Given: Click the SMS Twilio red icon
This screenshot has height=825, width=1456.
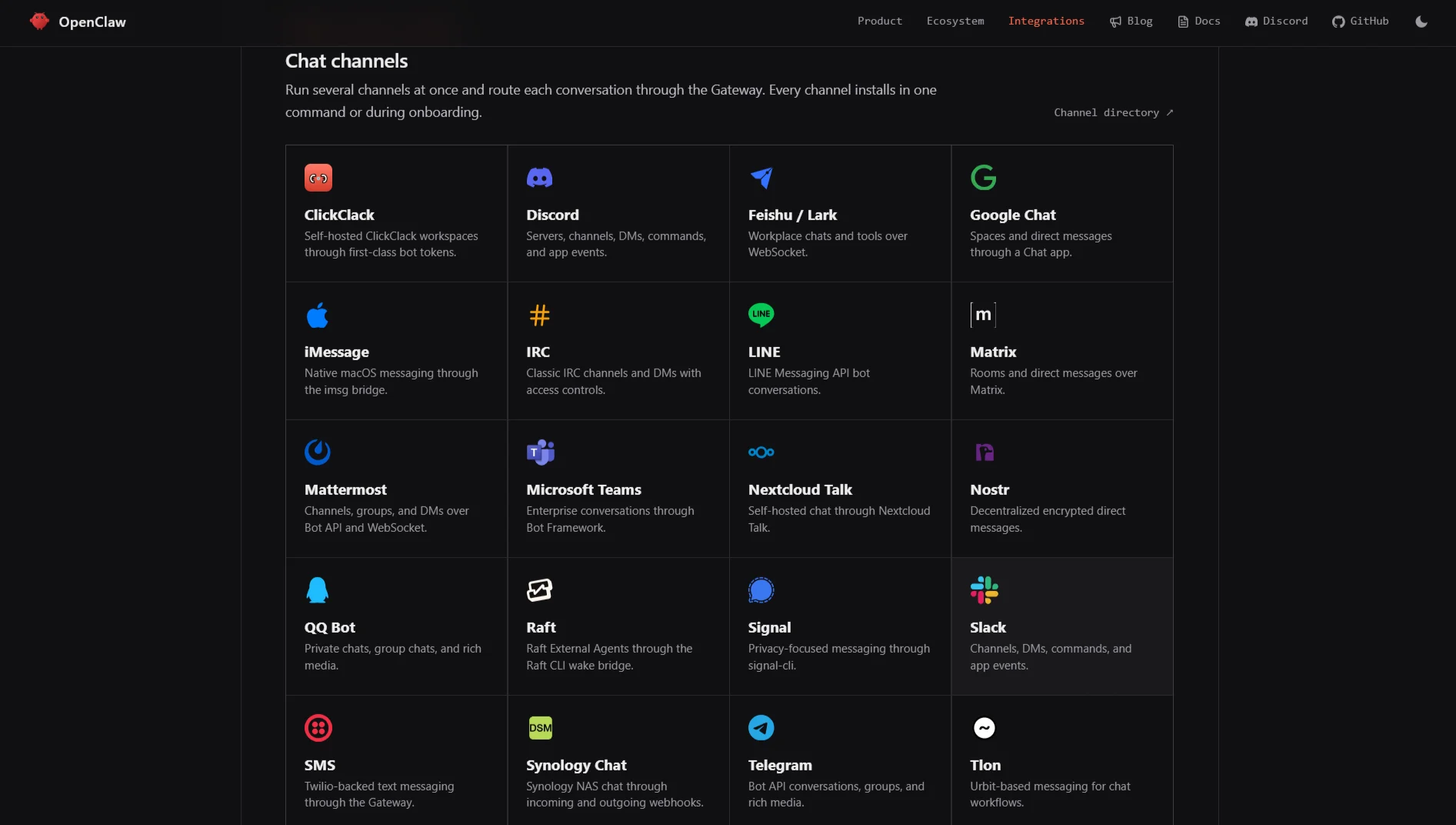Looking at the screenshot, I should tap(318, 728).
